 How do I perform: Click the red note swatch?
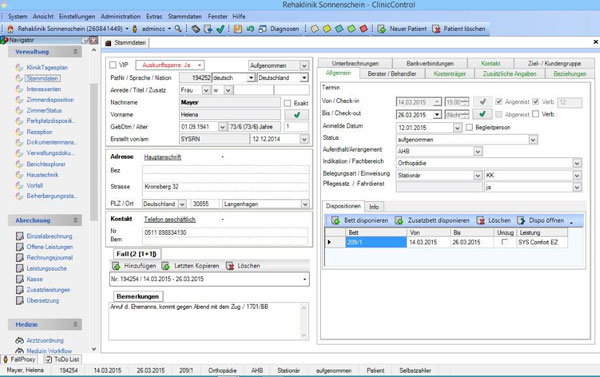click(x=364, y=29)
